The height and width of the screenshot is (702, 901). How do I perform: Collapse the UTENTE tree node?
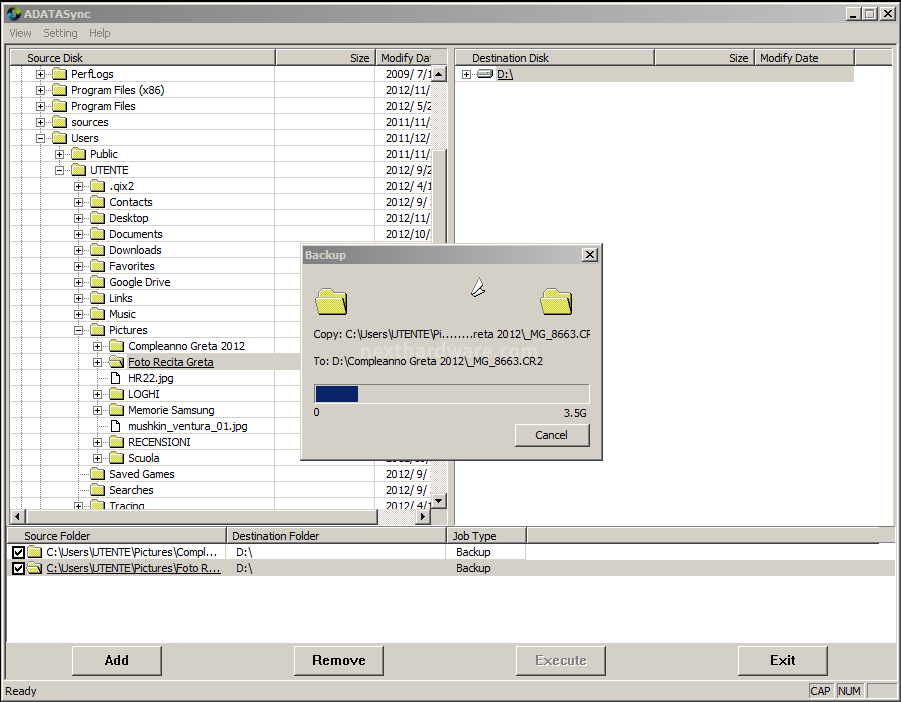(59, 171)
